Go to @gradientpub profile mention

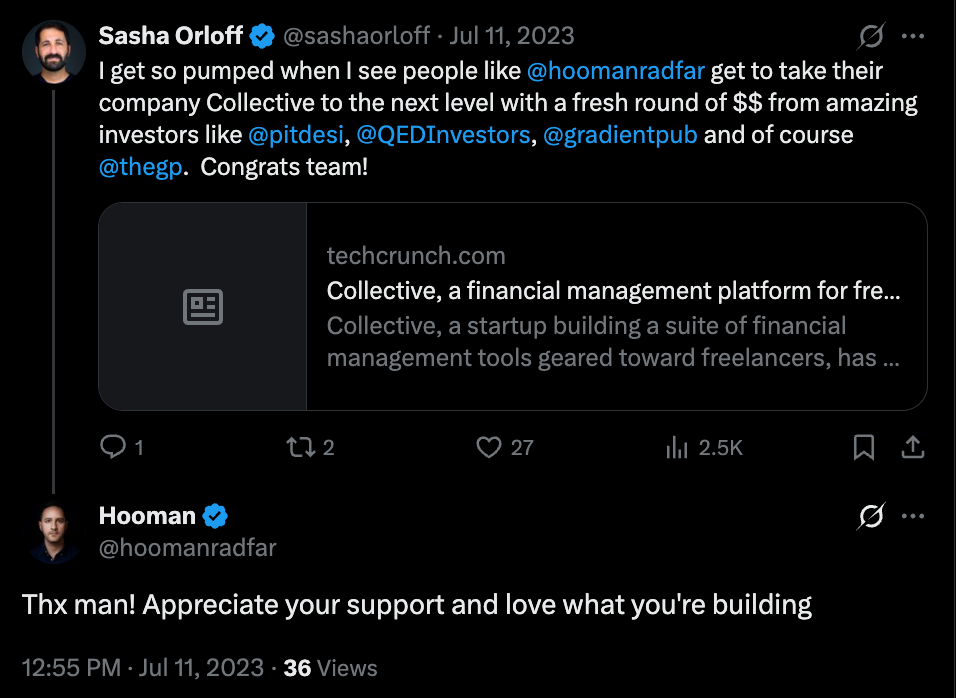point(620,134)
